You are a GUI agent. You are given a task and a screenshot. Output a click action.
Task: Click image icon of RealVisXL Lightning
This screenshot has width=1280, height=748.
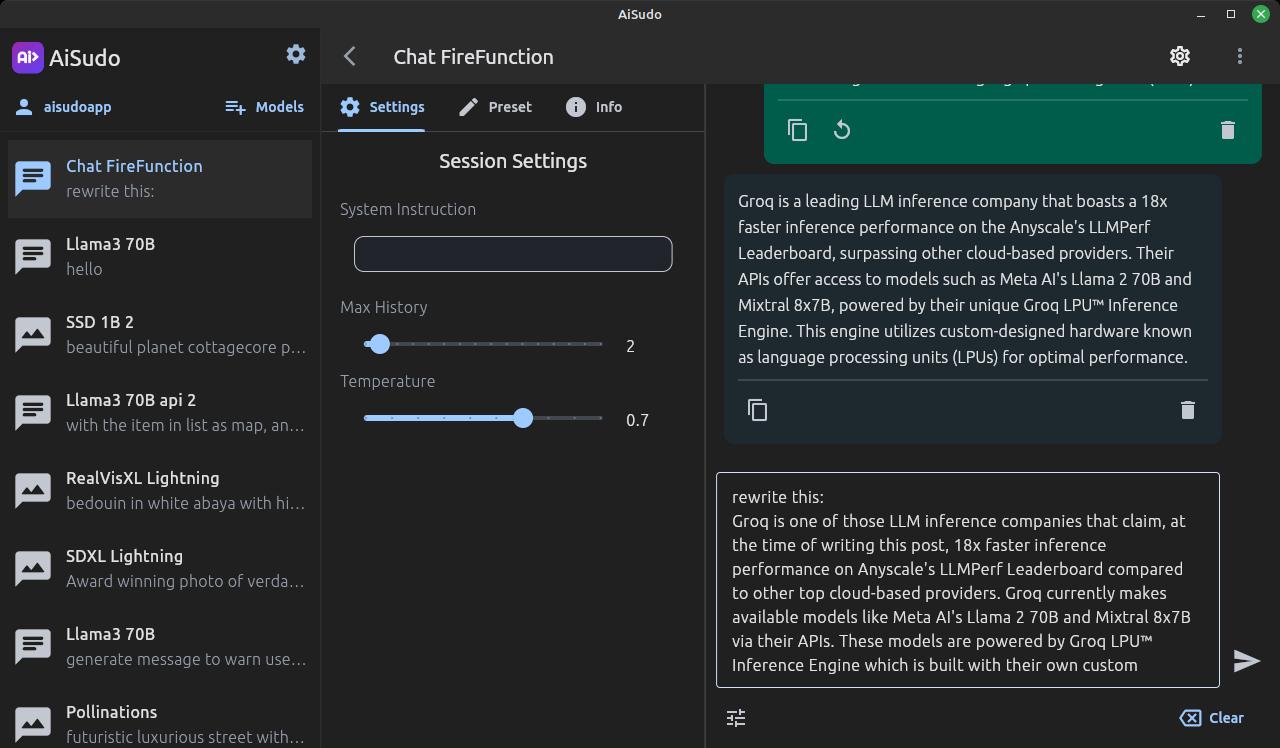point(33,490)
